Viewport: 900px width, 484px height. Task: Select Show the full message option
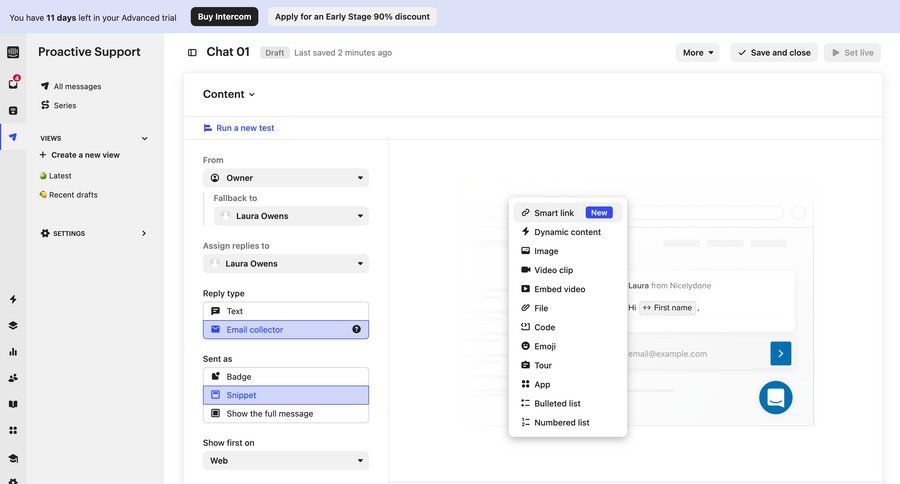(x=286, y=413)
